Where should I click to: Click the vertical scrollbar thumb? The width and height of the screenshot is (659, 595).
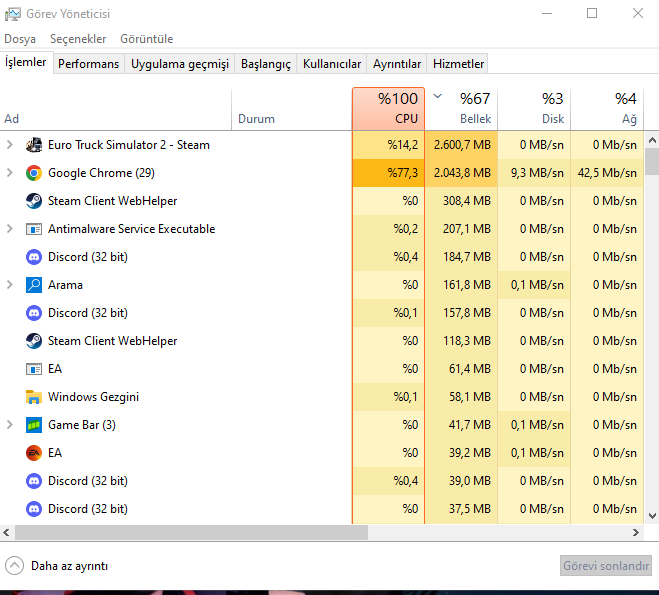pos(652,161)
